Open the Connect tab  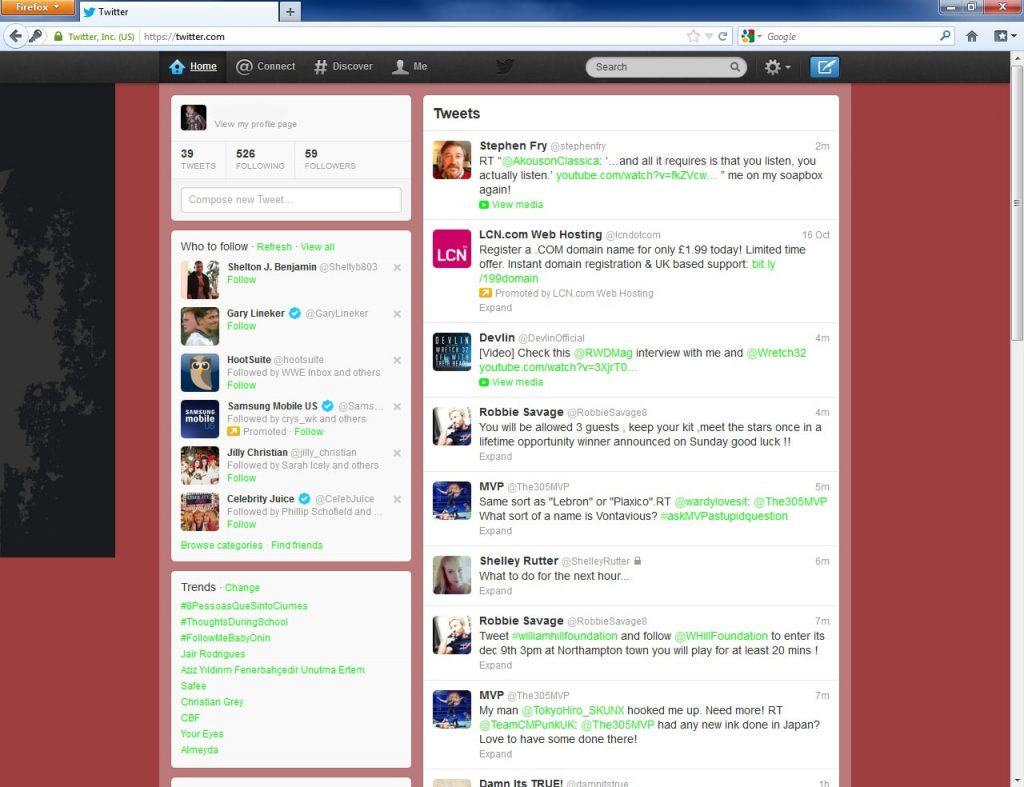[x=266, y=67]
